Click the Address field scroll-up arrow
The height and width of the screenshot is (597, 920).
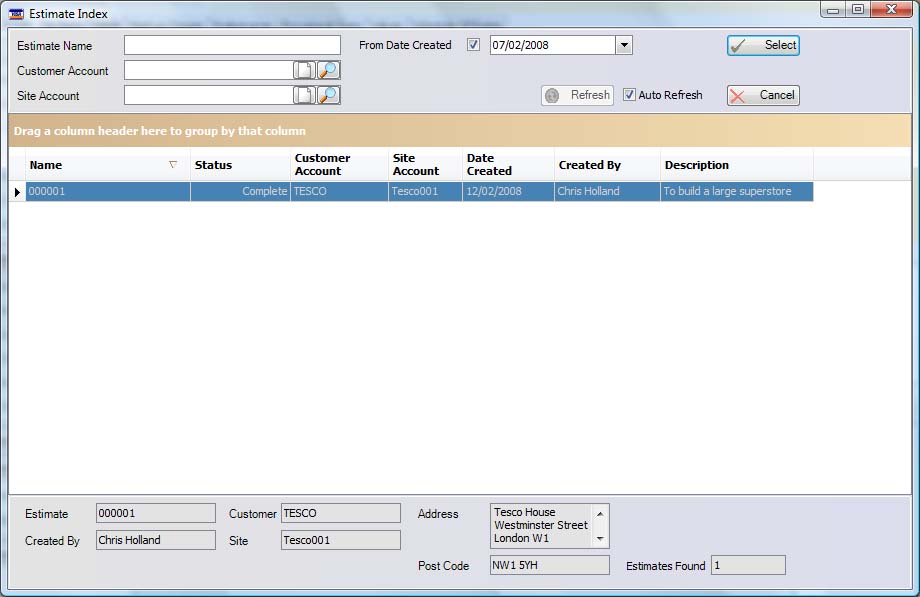tap(602, 510)
